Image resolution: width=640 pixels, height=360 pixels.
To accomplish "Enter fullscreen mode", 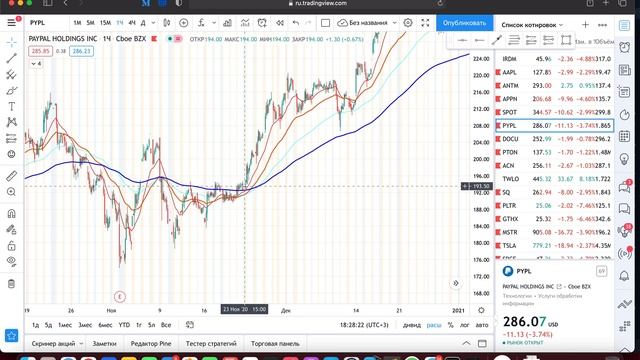I will pos(425,23).
